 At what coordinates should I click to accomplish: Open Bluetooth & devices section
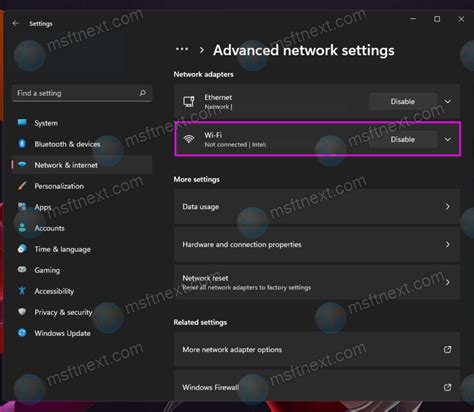(82, 144)
